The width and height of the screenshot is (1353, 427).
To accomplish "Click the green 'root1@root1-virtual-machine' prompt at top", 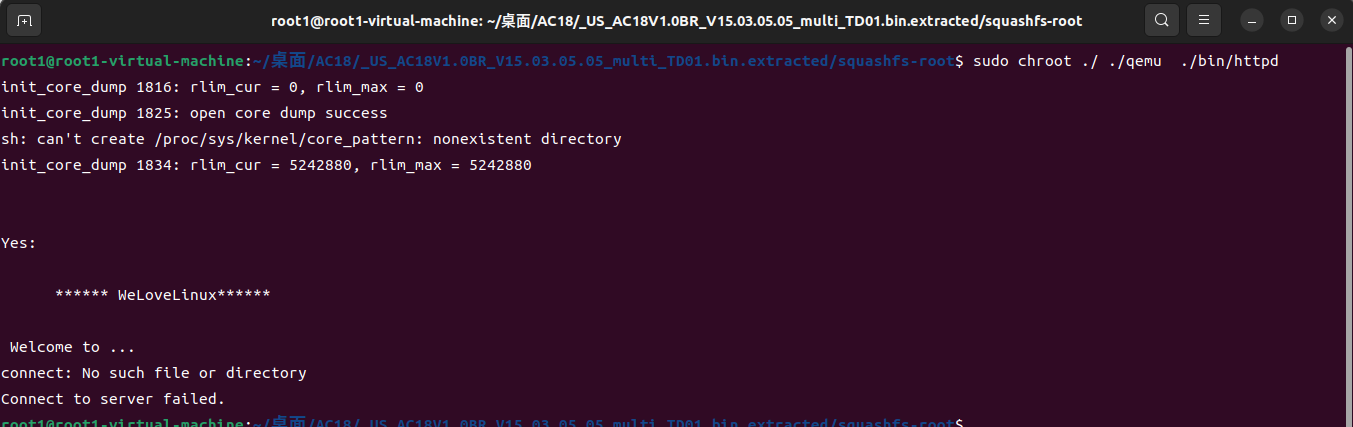I will 123,62.
